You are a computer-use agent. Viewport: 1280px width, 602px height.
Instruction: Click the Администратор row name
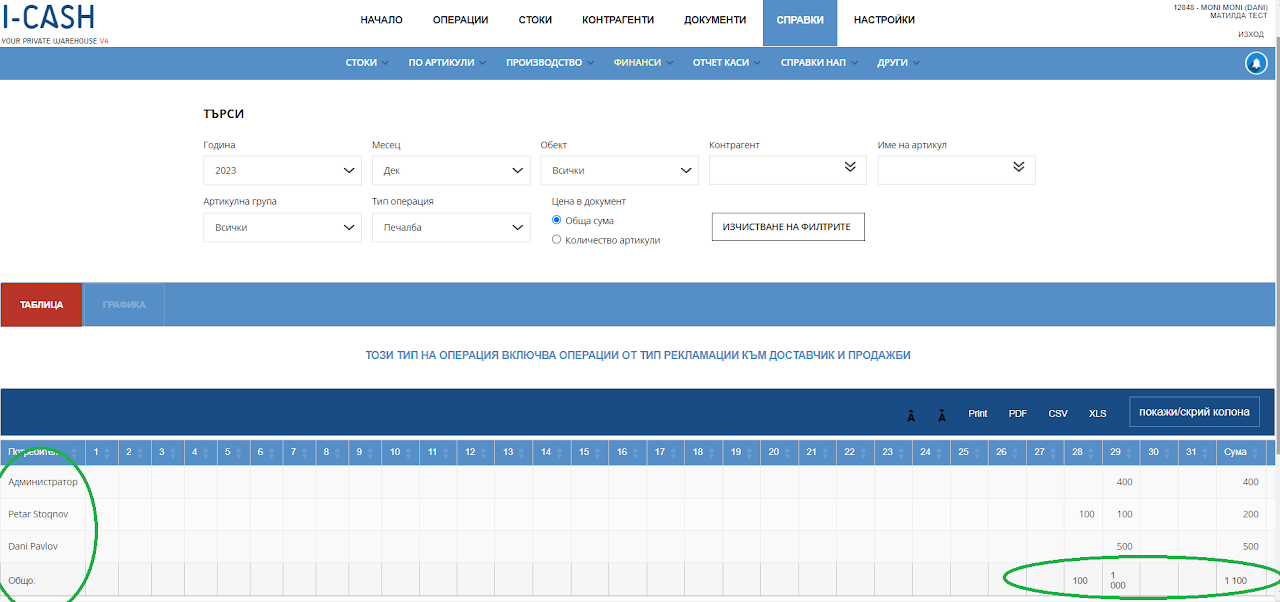click(43, 482)
